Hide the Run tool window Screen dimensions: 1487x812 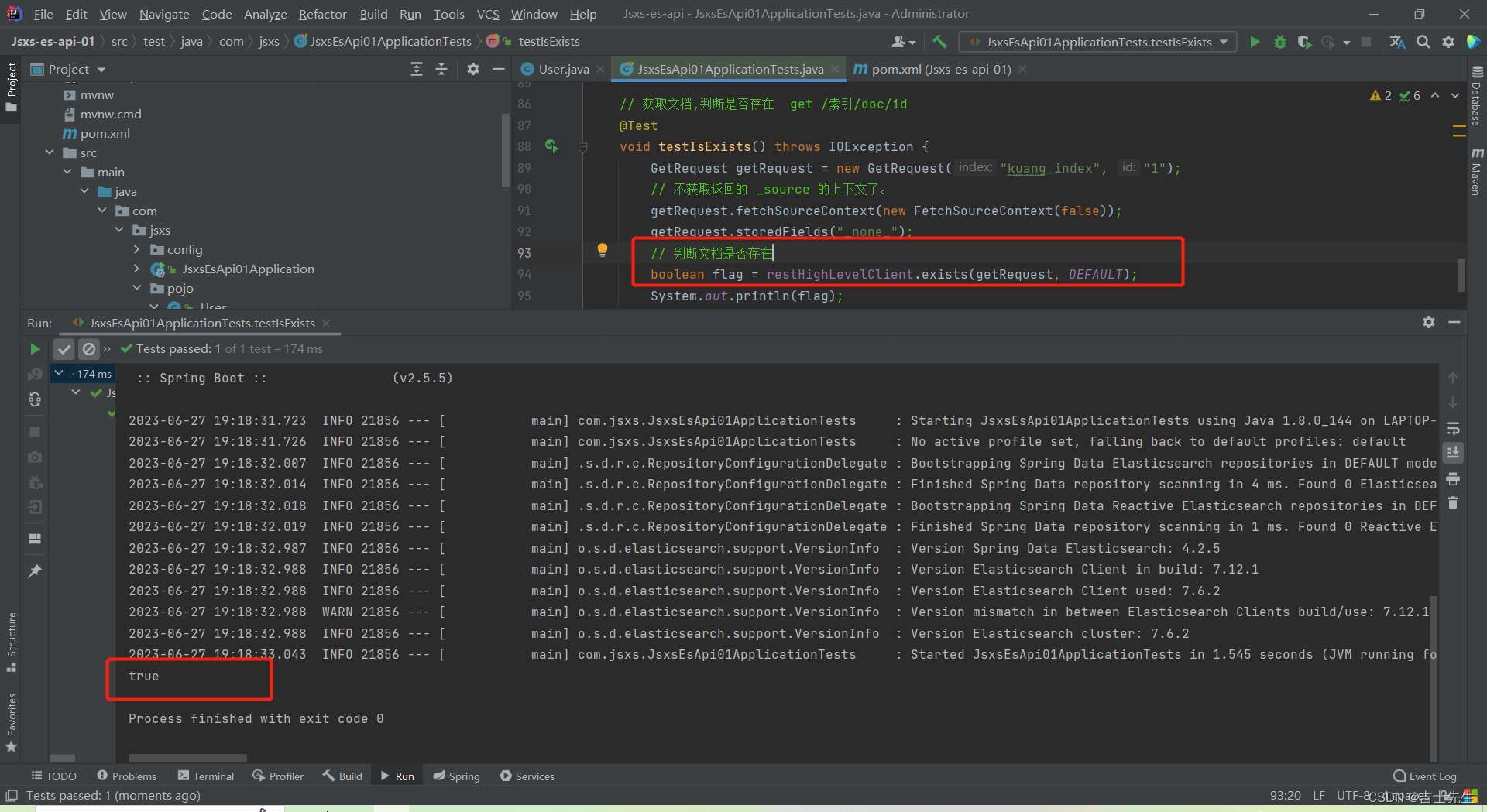click(x=1454, y=322)
